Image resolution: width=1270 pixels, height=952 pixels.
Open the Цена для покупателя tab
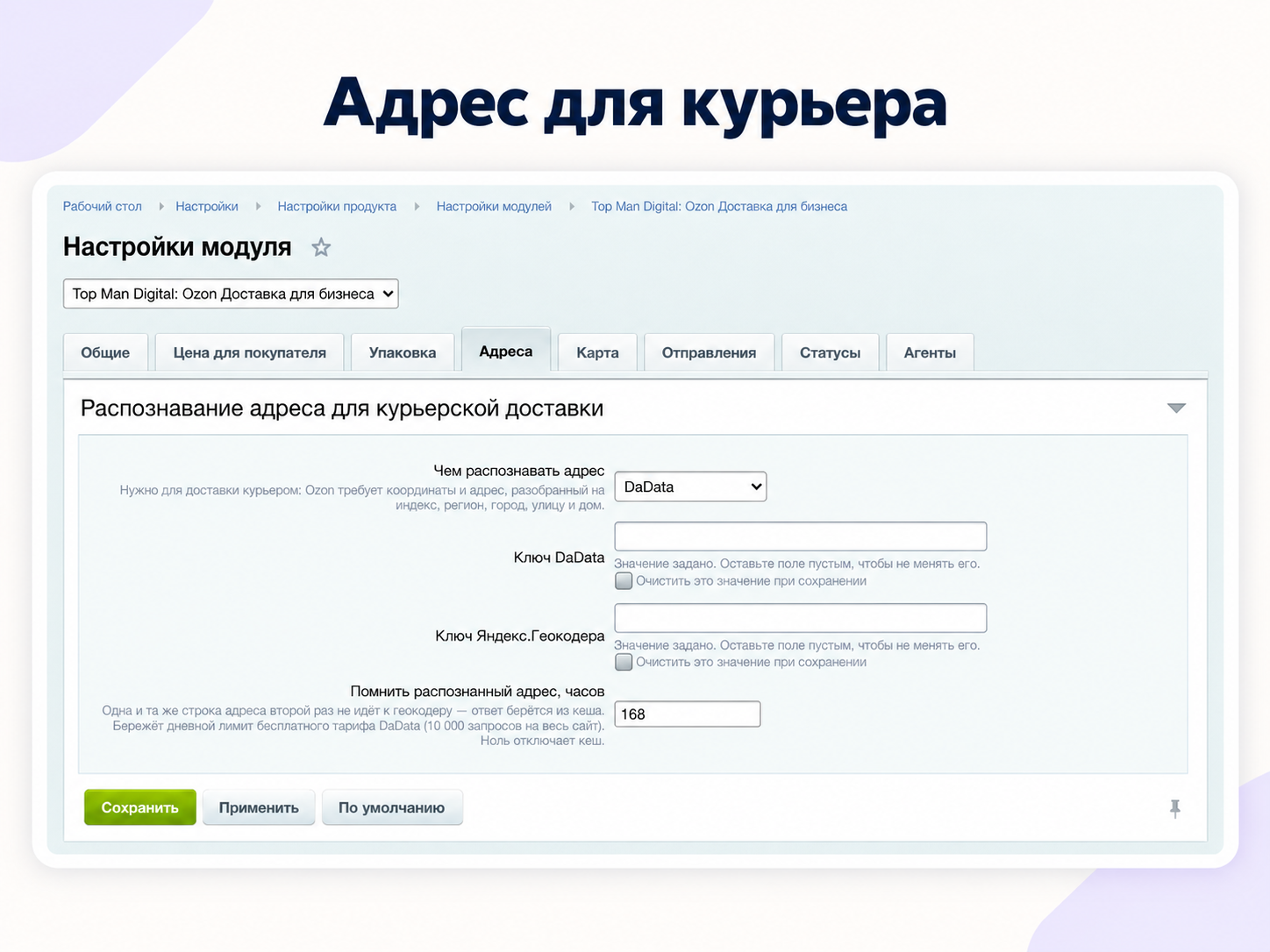pos(249,352)
